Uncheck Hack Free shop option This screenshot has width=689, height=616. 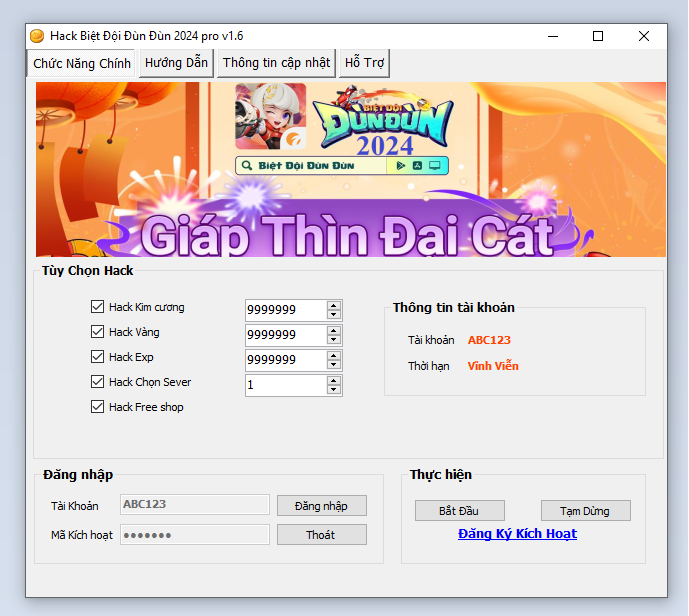[98, 407]
